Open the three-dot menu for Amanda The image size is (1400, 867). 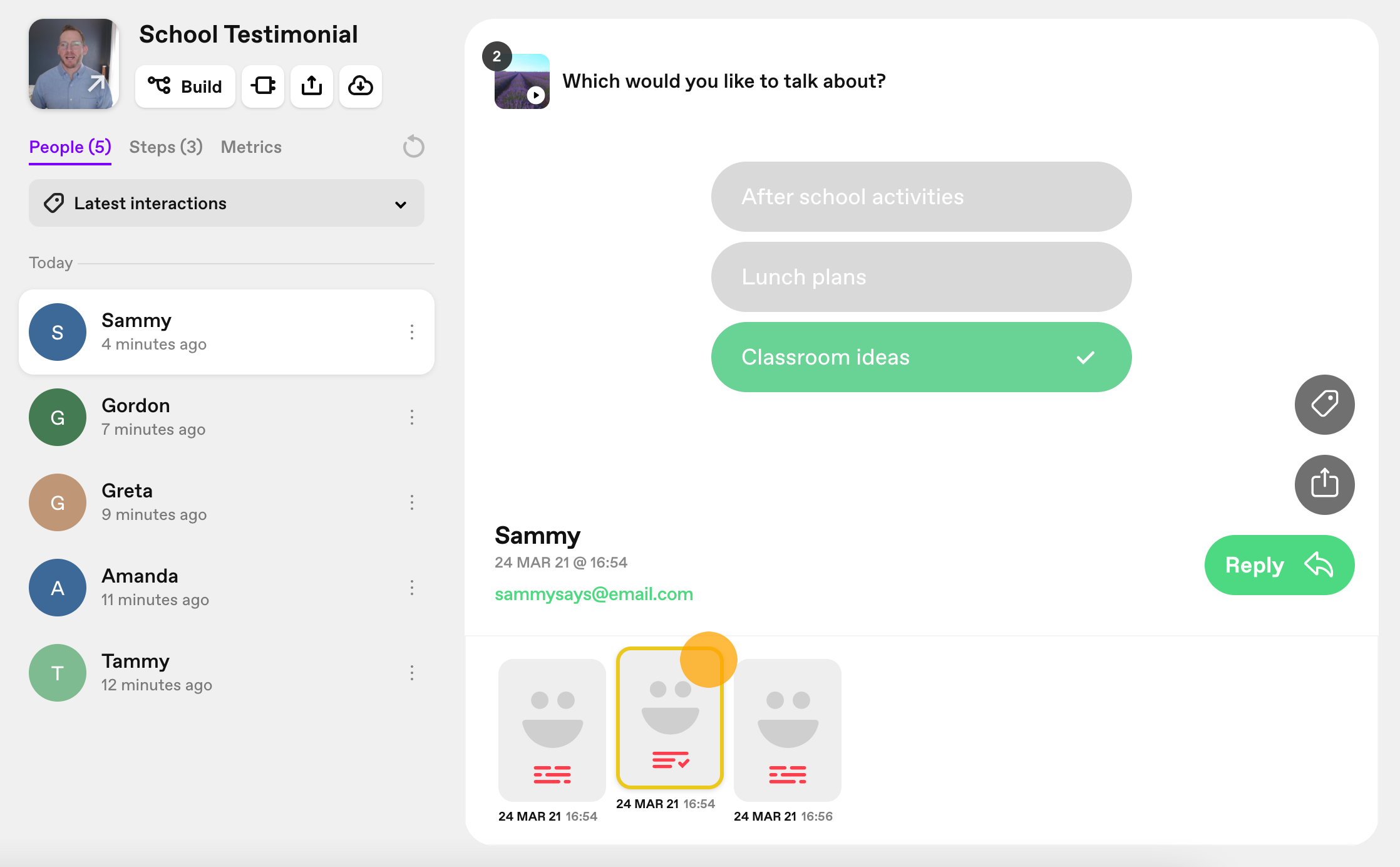click(x=412, y=588)
